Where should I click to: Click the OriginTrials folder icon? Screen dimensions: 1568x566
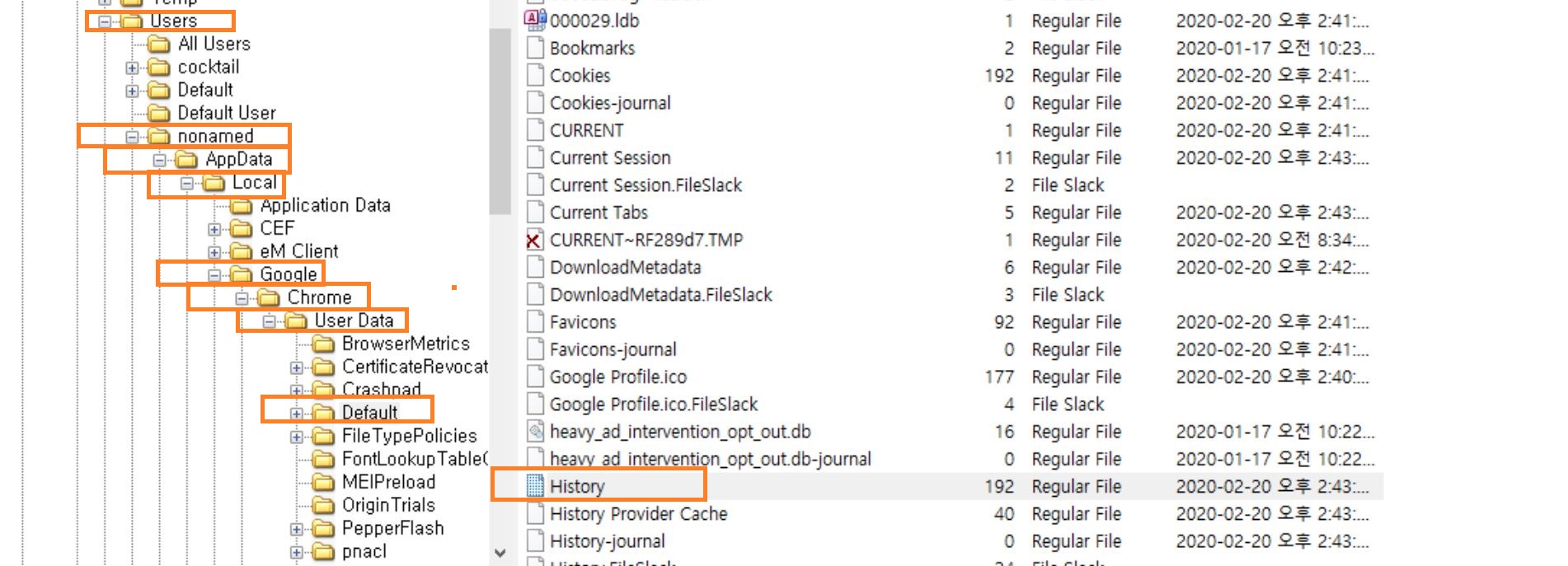pyautogui.click(x=323, y=505)
